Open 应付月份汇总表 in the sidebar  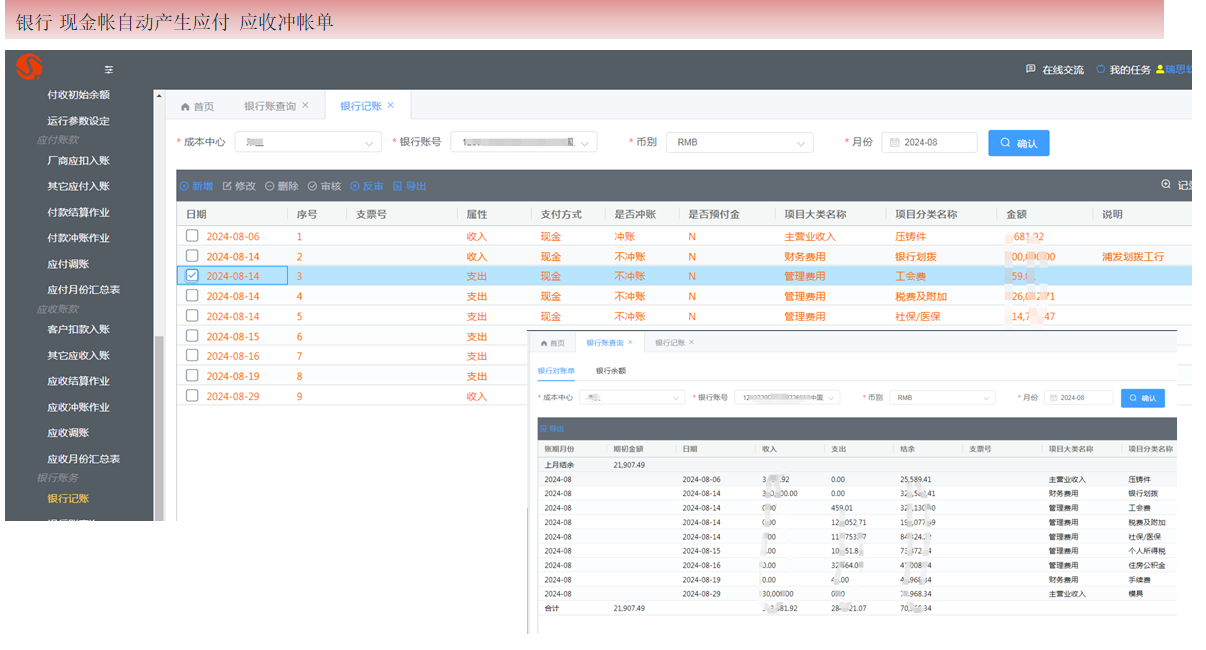click(x=84, y=290)
